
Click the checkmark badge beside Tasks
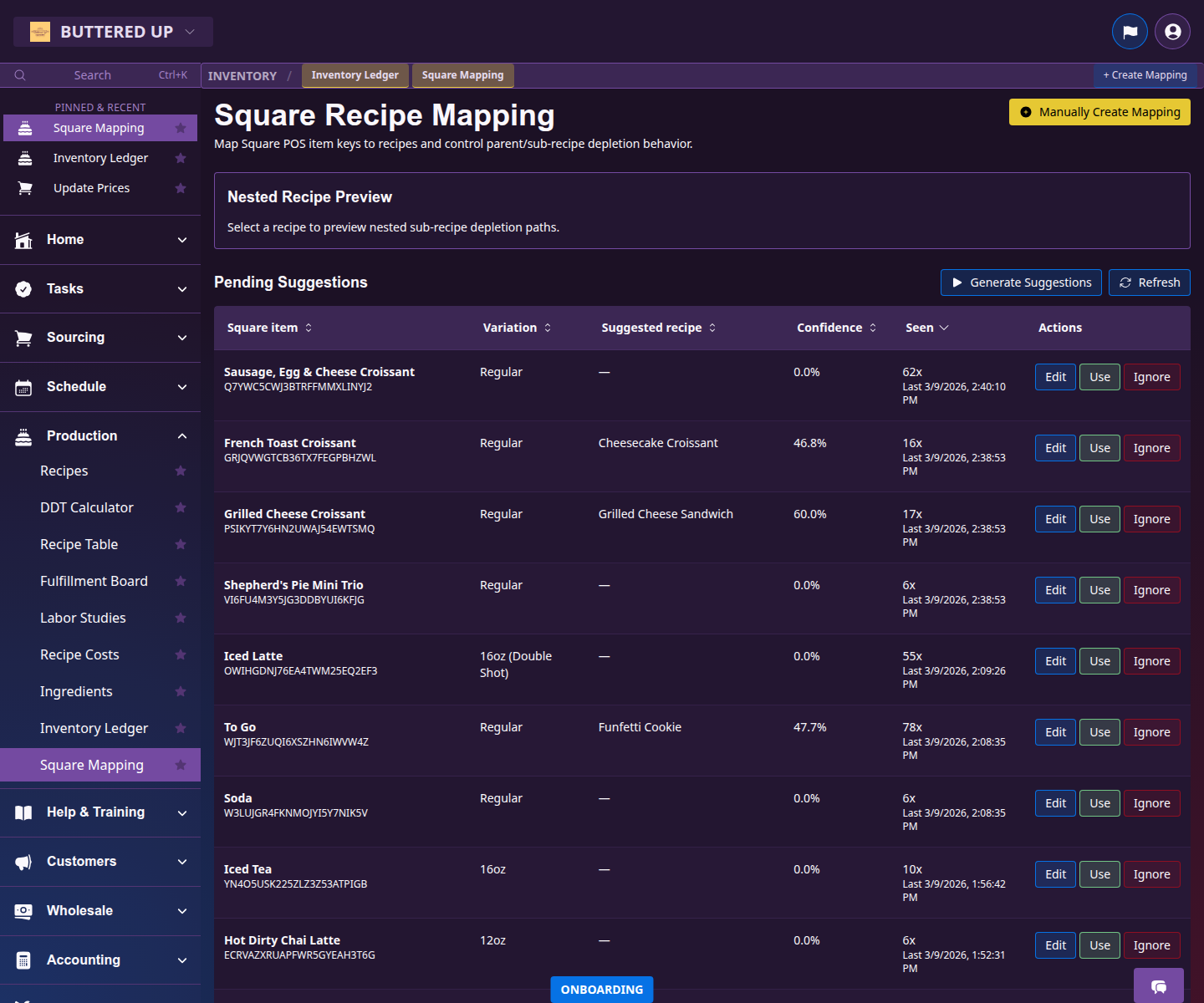tap(23, 288)
